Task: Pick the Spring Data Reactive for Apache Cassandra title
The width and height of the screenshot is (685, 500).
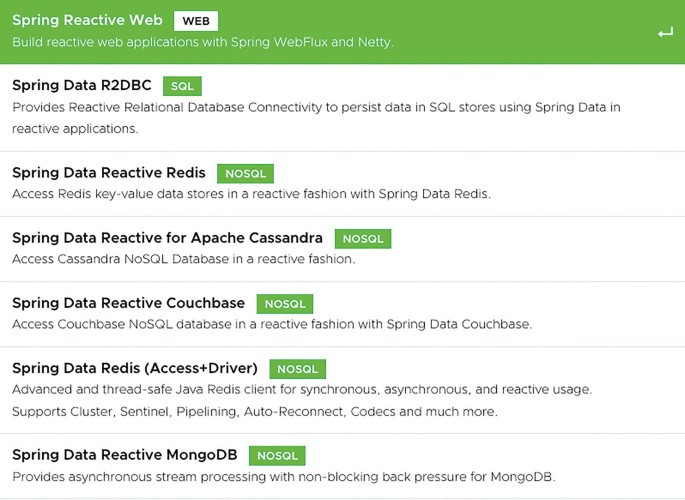Action: [x=167, y=238]
